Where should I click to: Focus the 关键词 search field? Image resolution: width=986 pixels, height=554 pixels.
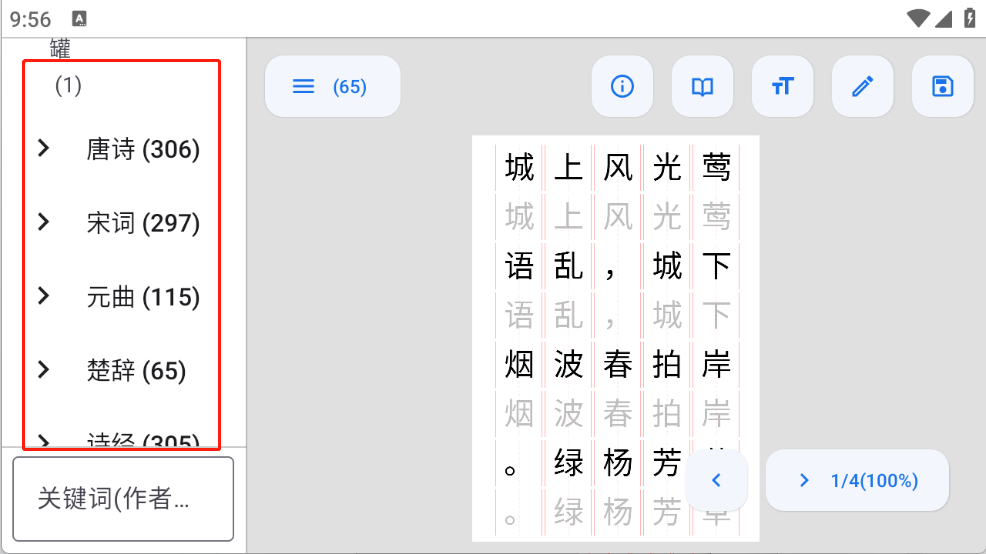click(x=123, y=499)
